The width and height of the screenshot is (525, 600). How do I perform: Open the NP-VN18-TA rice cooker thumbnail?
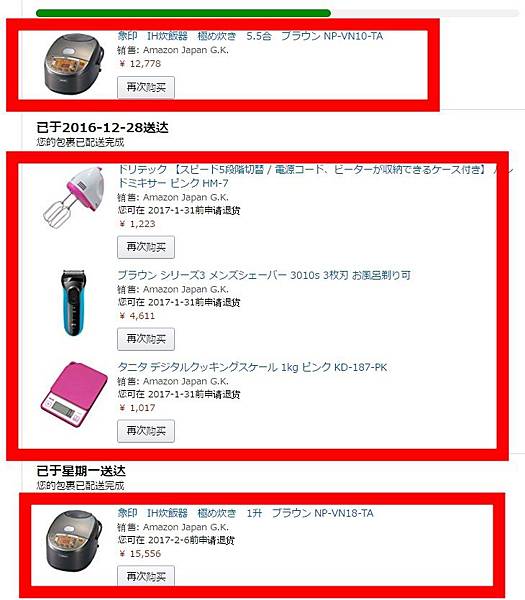[x=74, y=540]
